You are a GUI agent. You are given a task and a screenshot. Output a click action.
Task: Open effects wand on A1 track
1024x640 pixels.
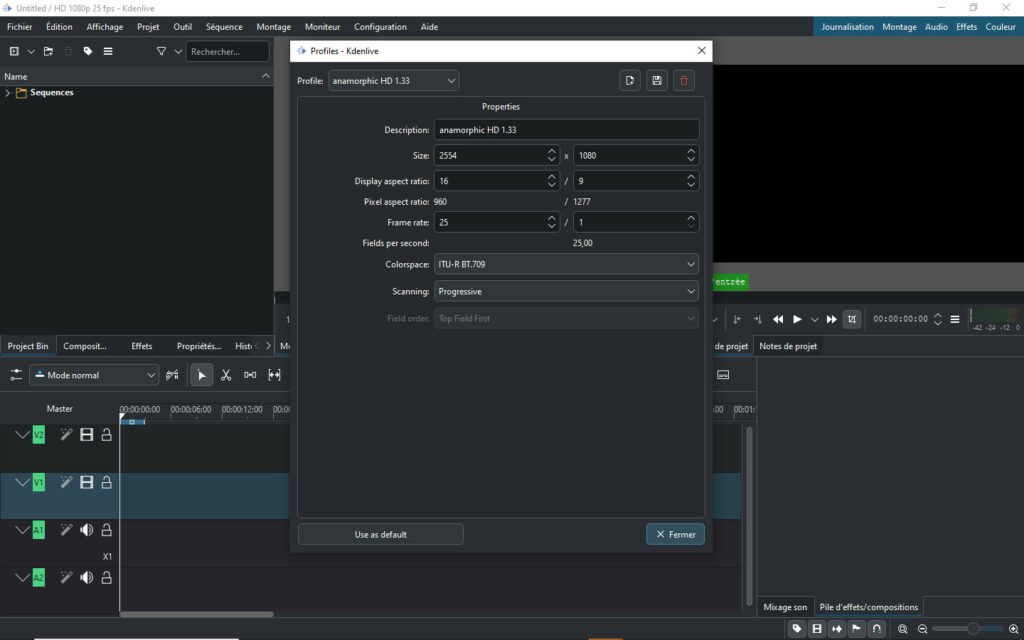[x=66, y=530]
